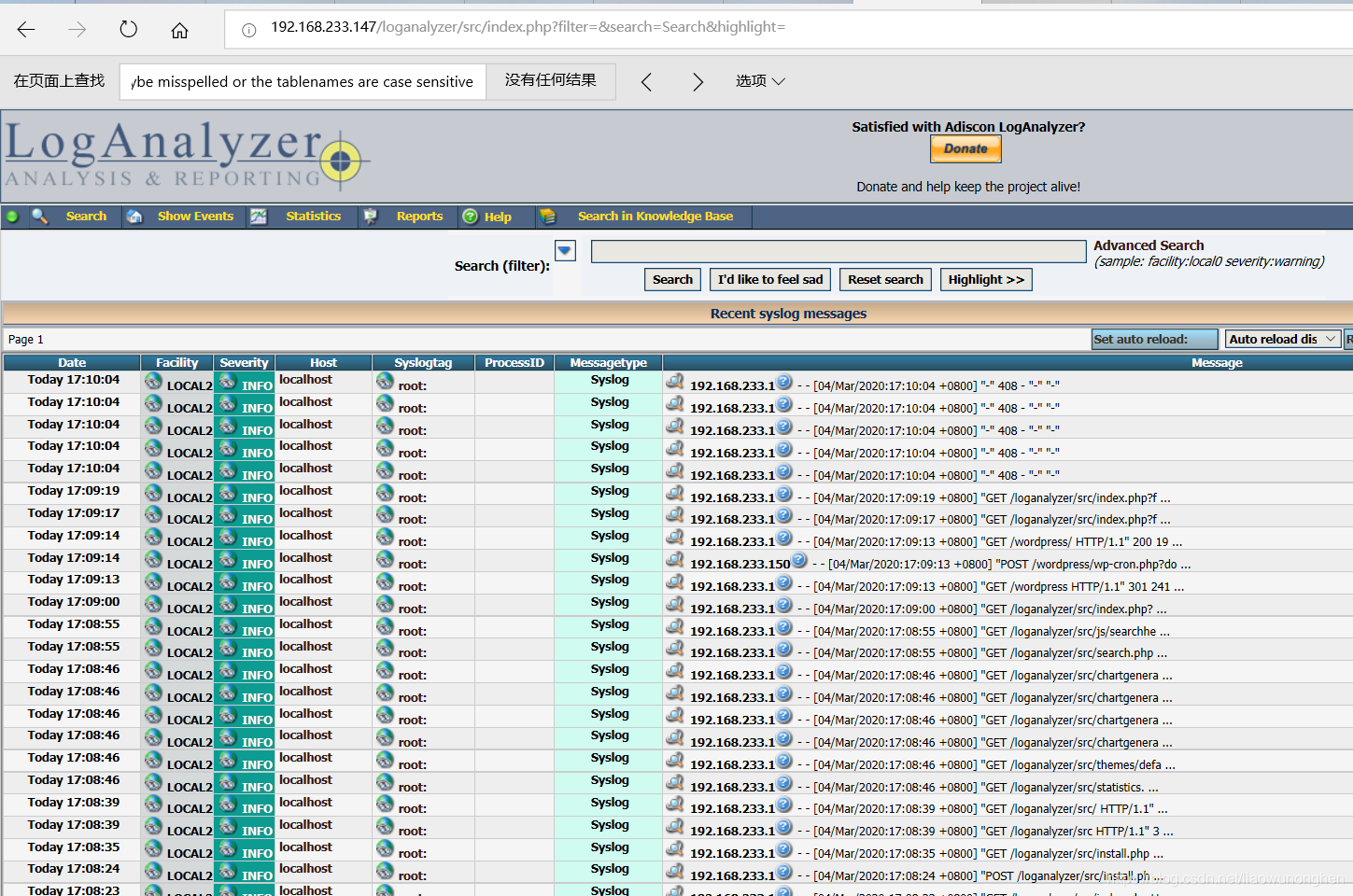
Task: Open the Reports menu item
Action: tap(419, 217)
